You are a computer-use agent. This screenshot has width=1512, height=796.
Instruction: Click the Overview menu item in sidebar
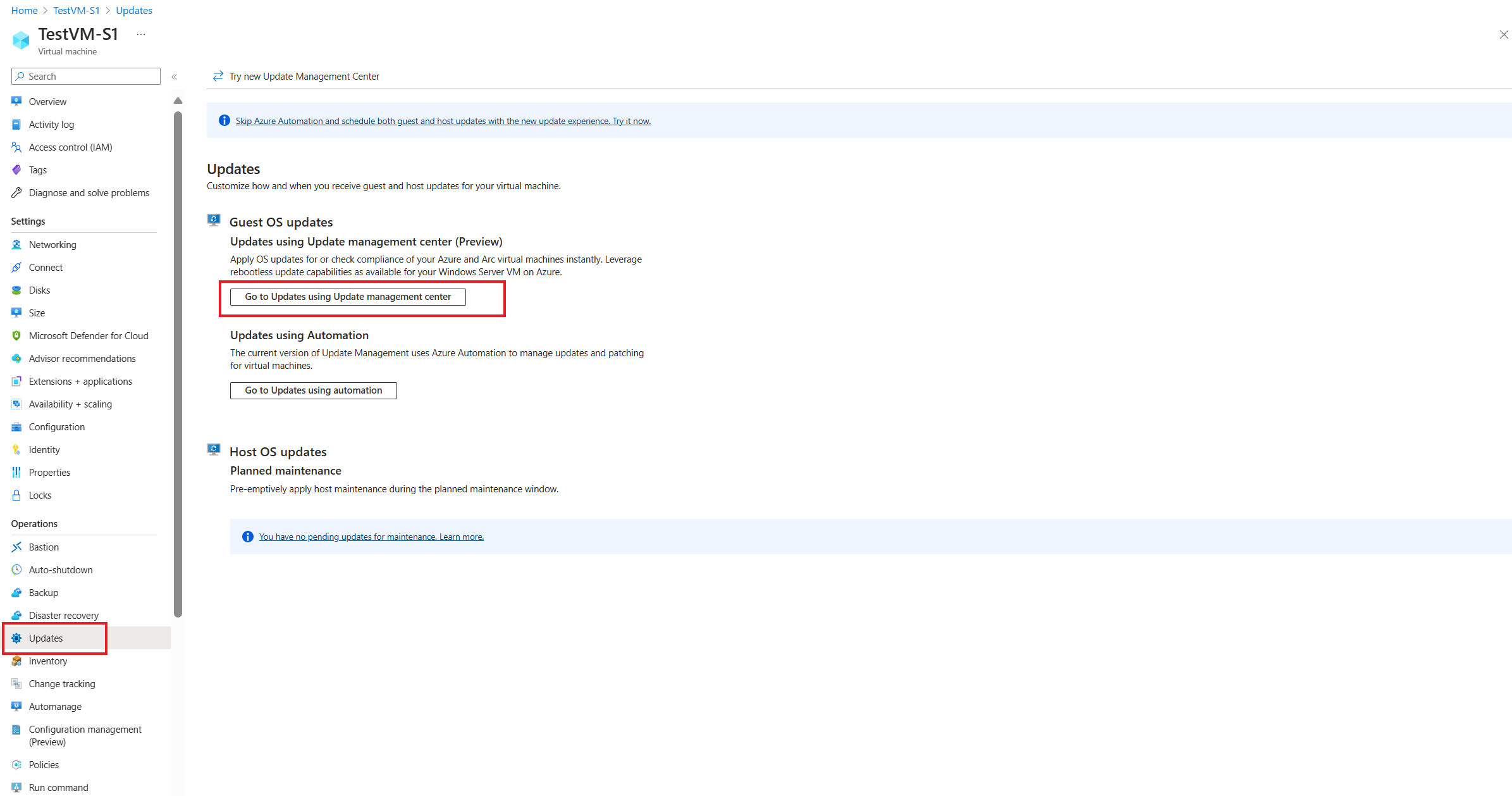coord(47,101)
